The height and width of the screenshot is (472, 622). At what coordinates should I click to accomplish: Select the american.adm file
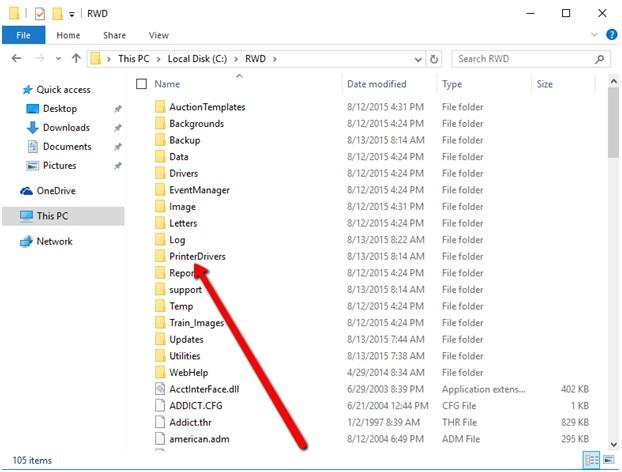(199, 439)
